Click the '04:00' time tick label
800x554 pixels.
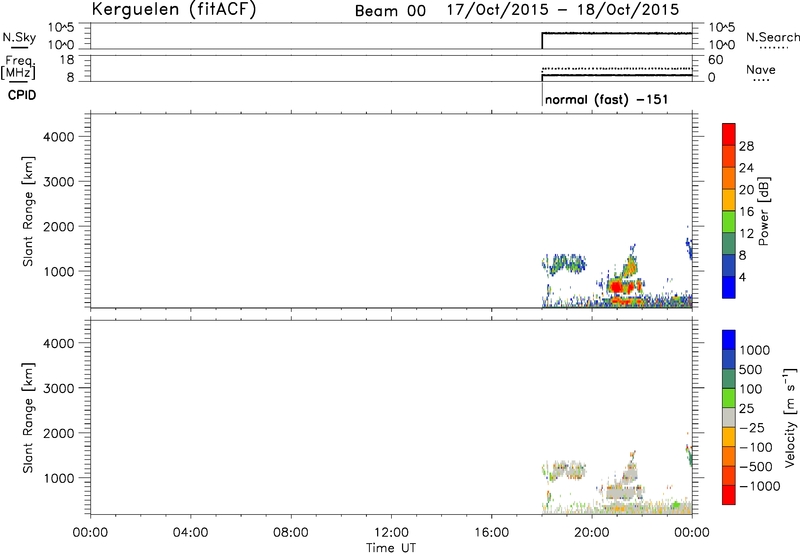tap(191, 533)
